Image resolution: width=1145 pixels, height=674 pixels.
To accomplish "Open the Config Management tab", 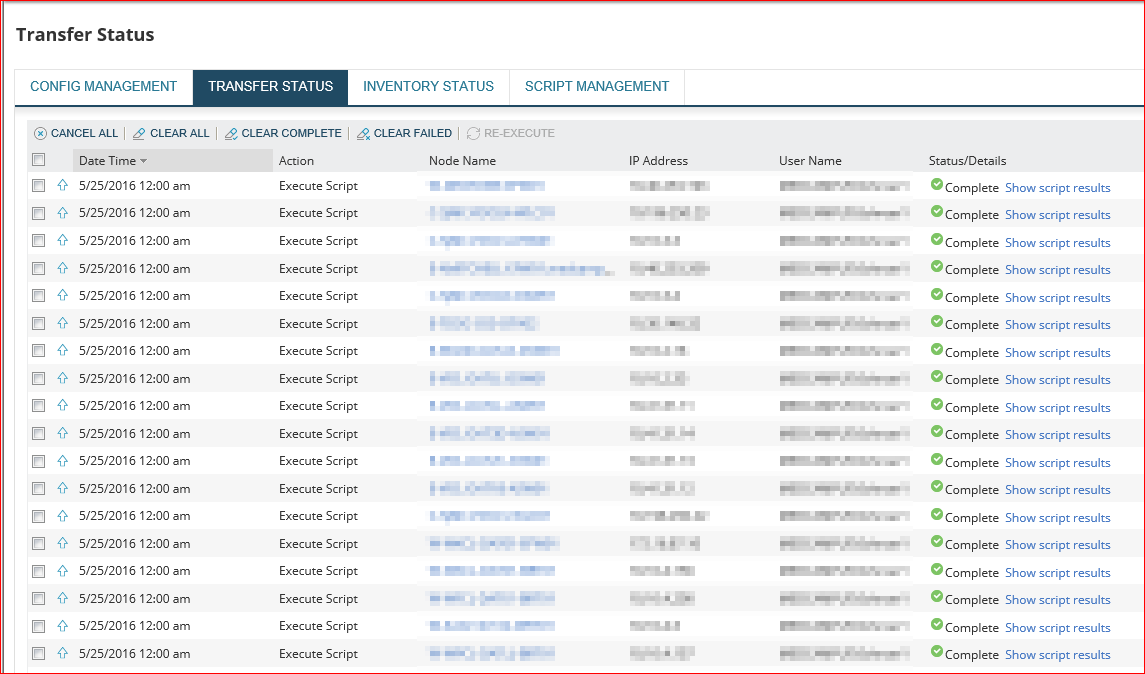I will [104, 87].
